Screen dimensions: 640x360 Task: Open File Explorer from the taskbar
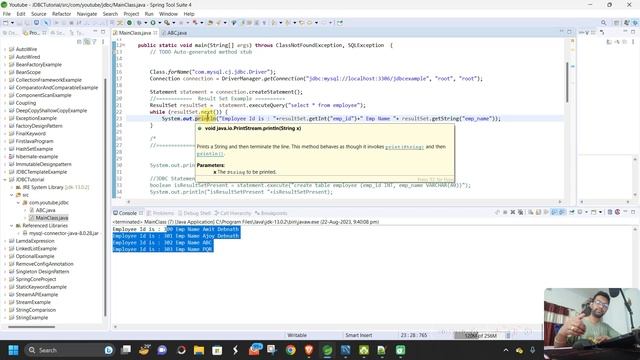[199, 350]
